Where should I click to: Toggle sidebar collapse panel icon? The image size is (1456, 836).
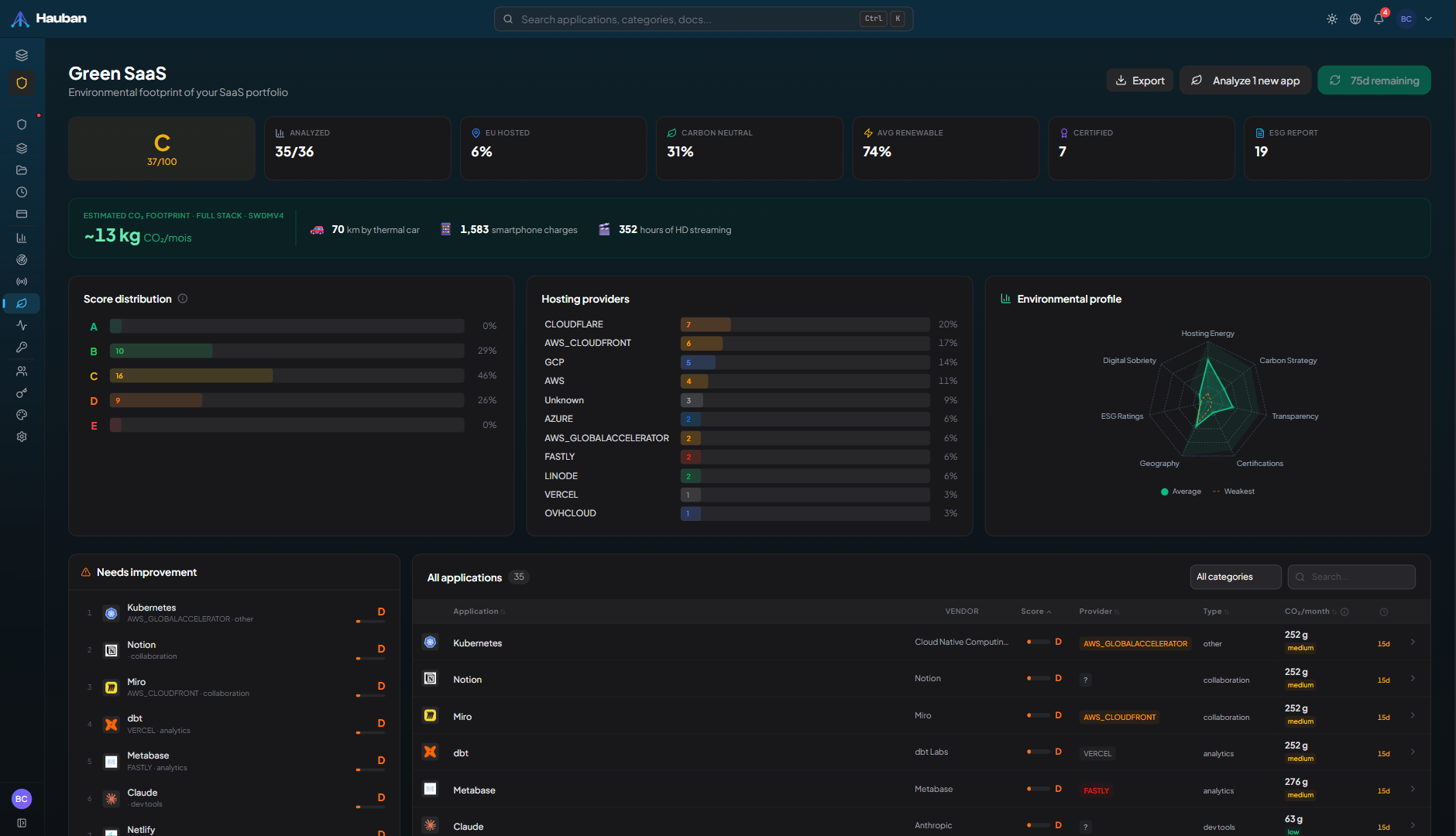click(22, 823)
